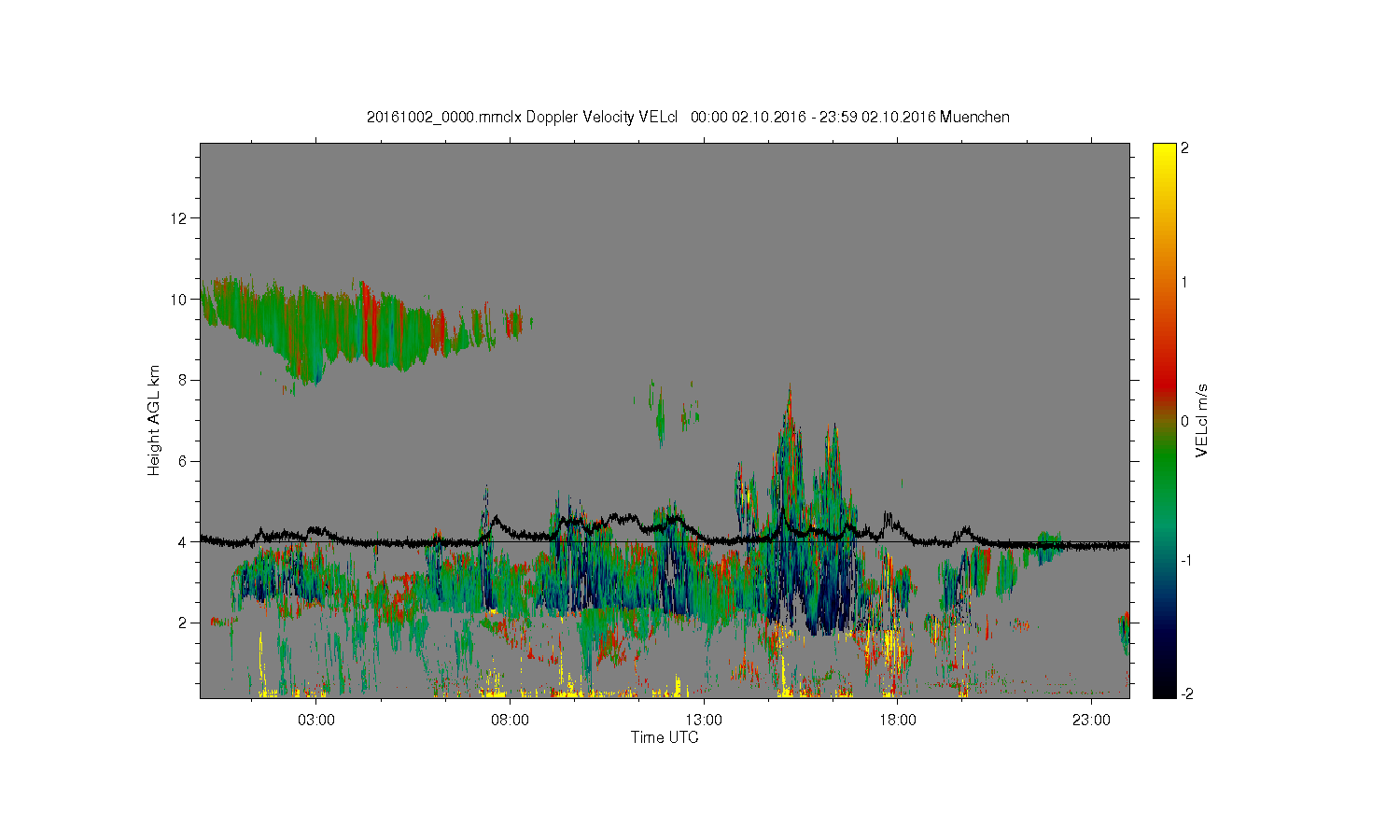
Task: Click the 03:00 time tick label
Action: pos(316,721)
